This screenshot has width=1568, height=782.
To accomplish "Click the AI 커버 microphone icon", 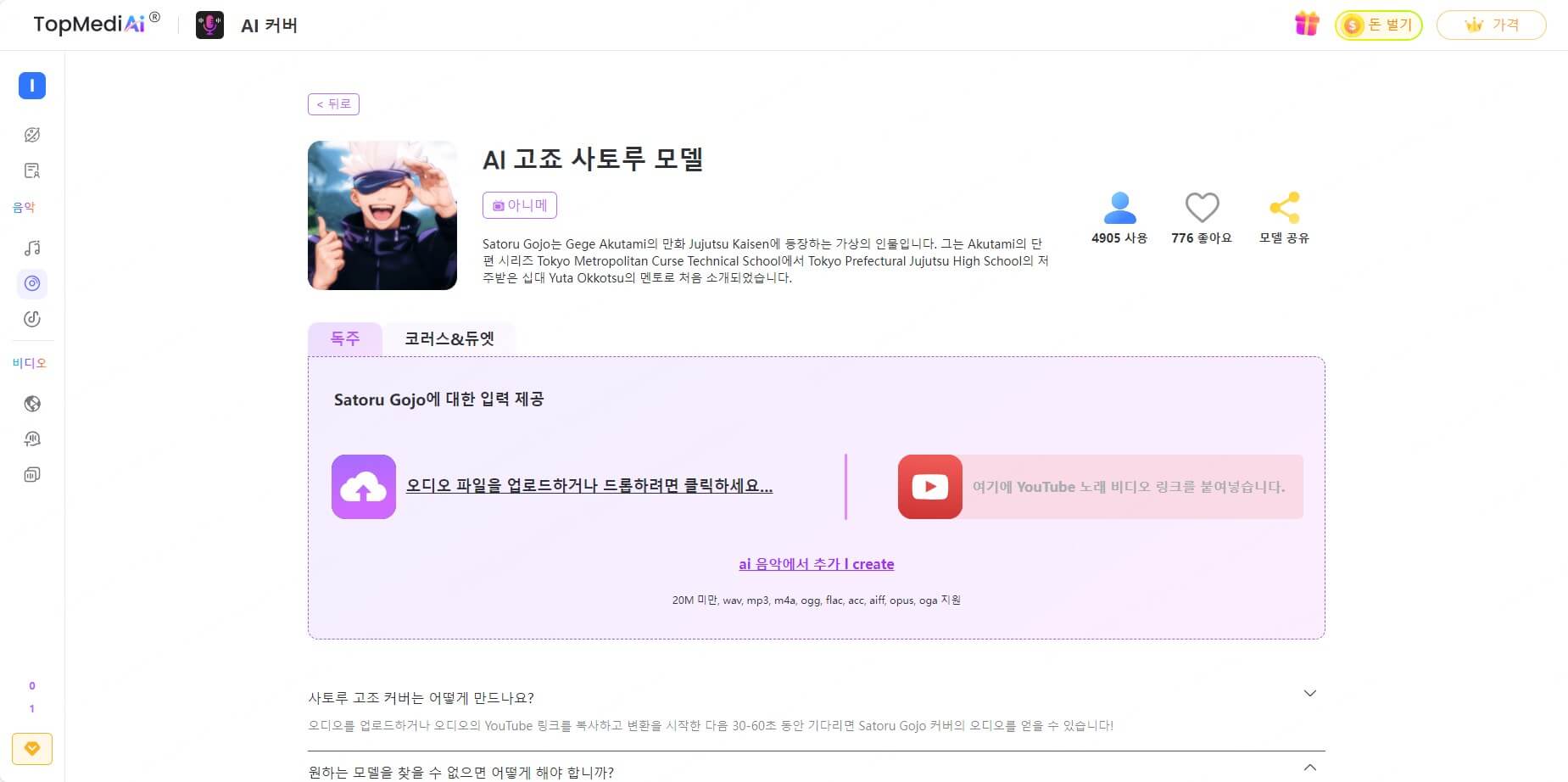I will [x=209, y=25].
